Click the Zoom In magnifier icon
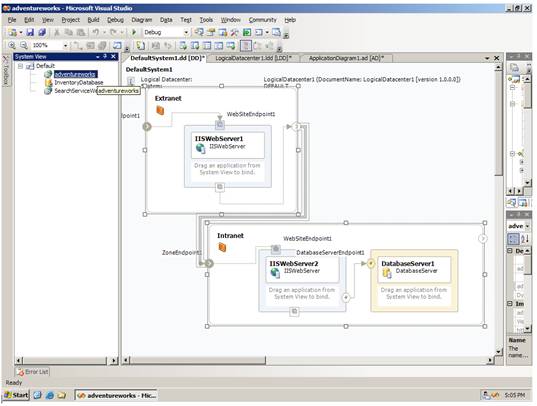 12,45
